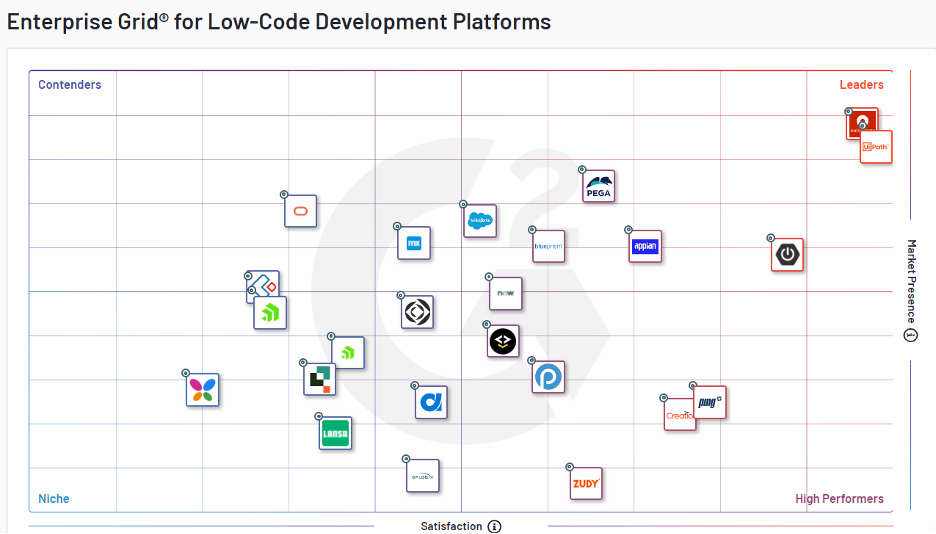Image resolution: width=936 pixels, height=534 pixels.
Task: Select the Oracle red oval logo tile
Action: pyautogui.click(x=300, y=211)
